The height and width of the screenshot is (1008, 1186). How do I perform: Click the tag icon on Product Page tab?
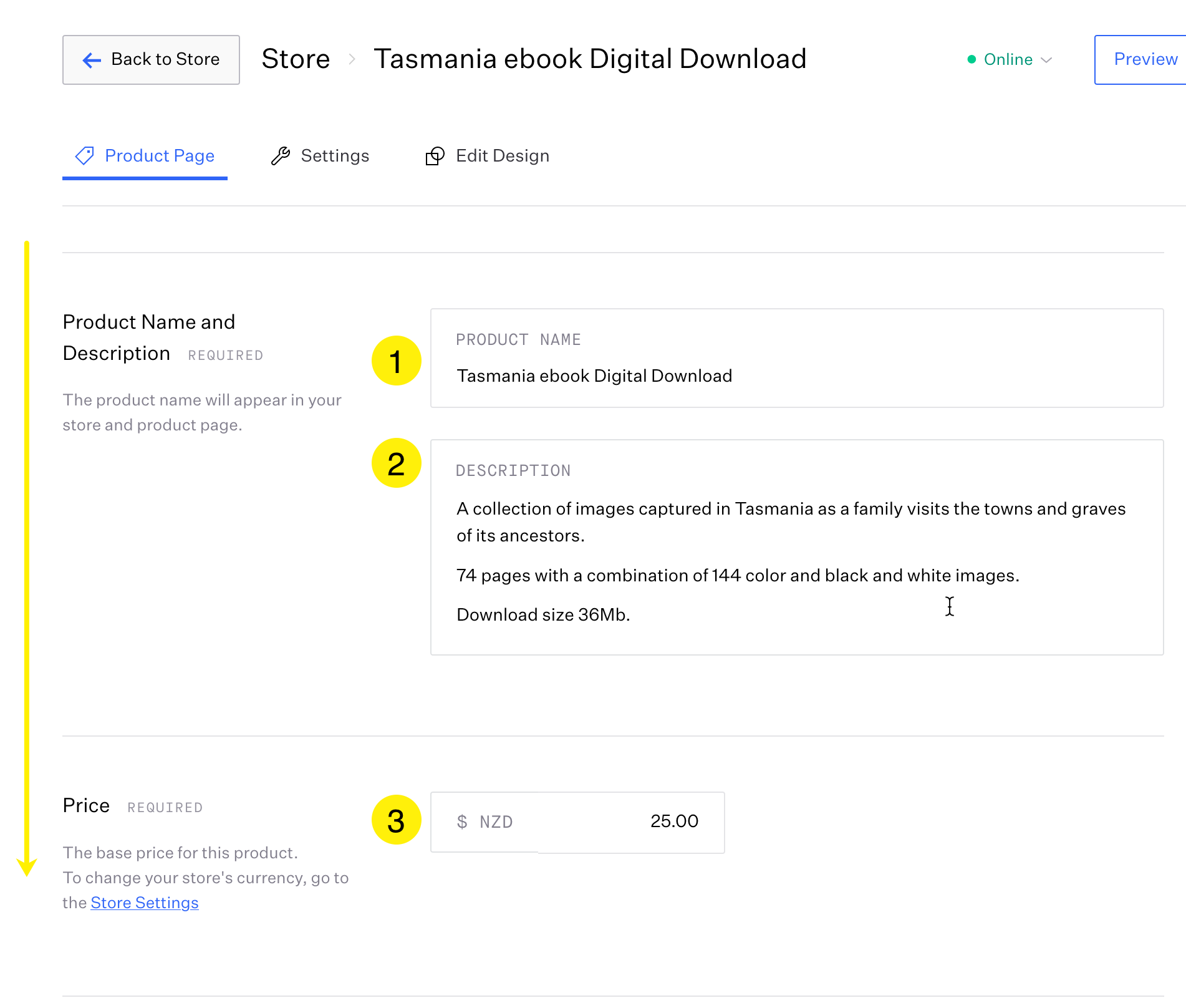(85, 156)
